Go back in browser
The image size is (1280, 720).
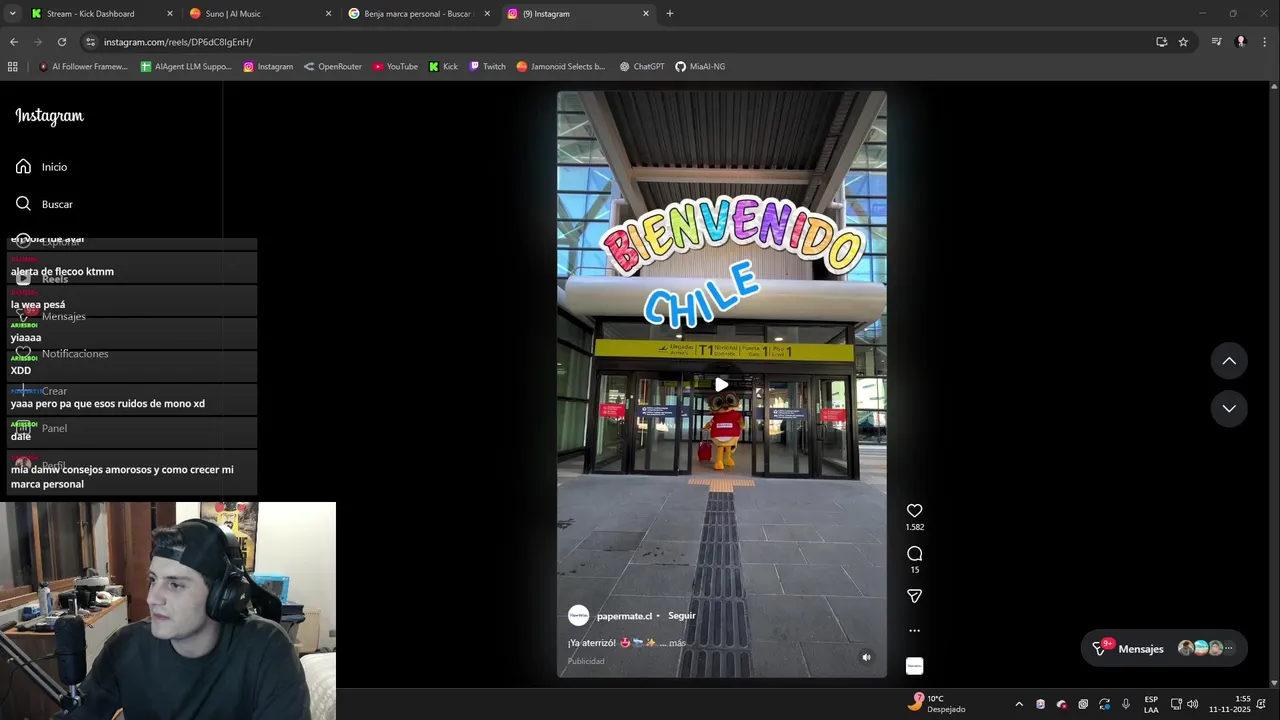[x=14, y=42]
